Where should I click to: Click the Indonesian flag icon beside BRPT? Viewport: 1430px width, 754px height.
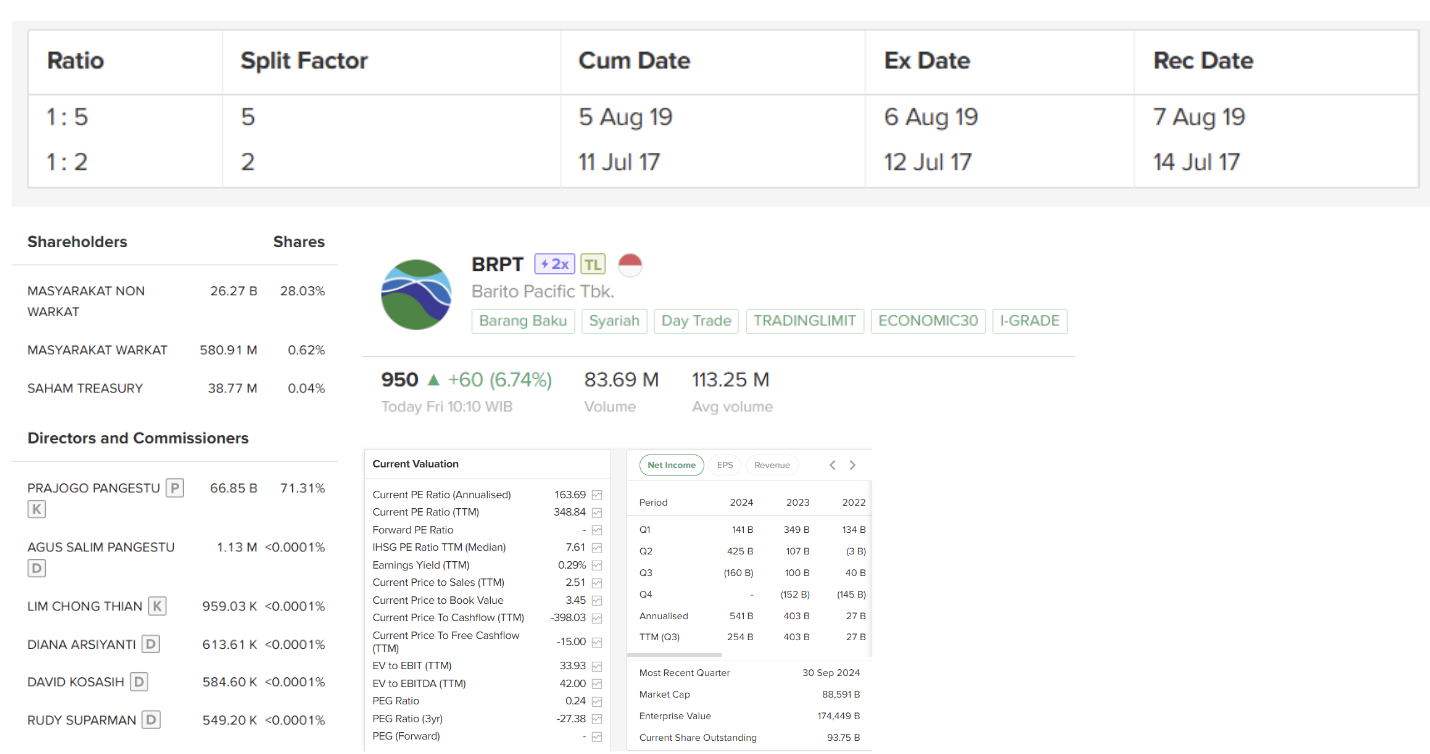pos(630,265)
